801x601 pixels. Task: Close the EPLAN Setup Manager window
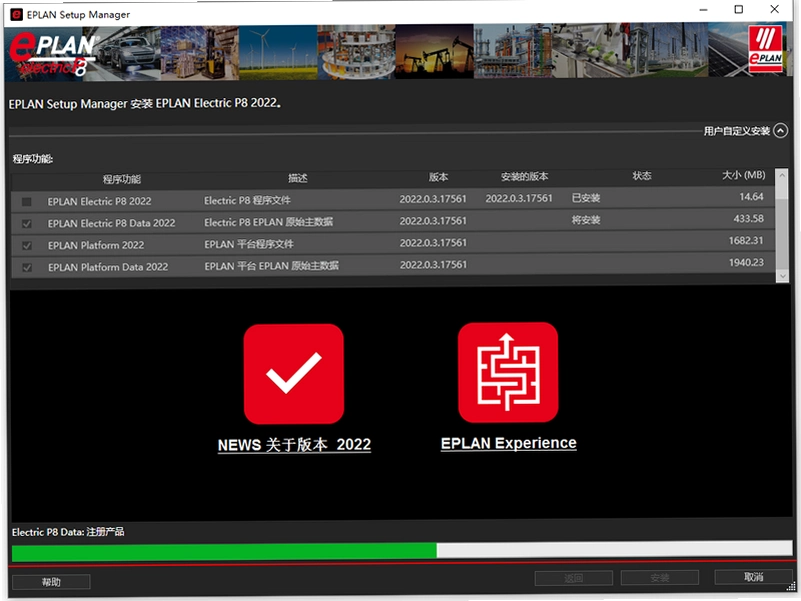[774, 9]
